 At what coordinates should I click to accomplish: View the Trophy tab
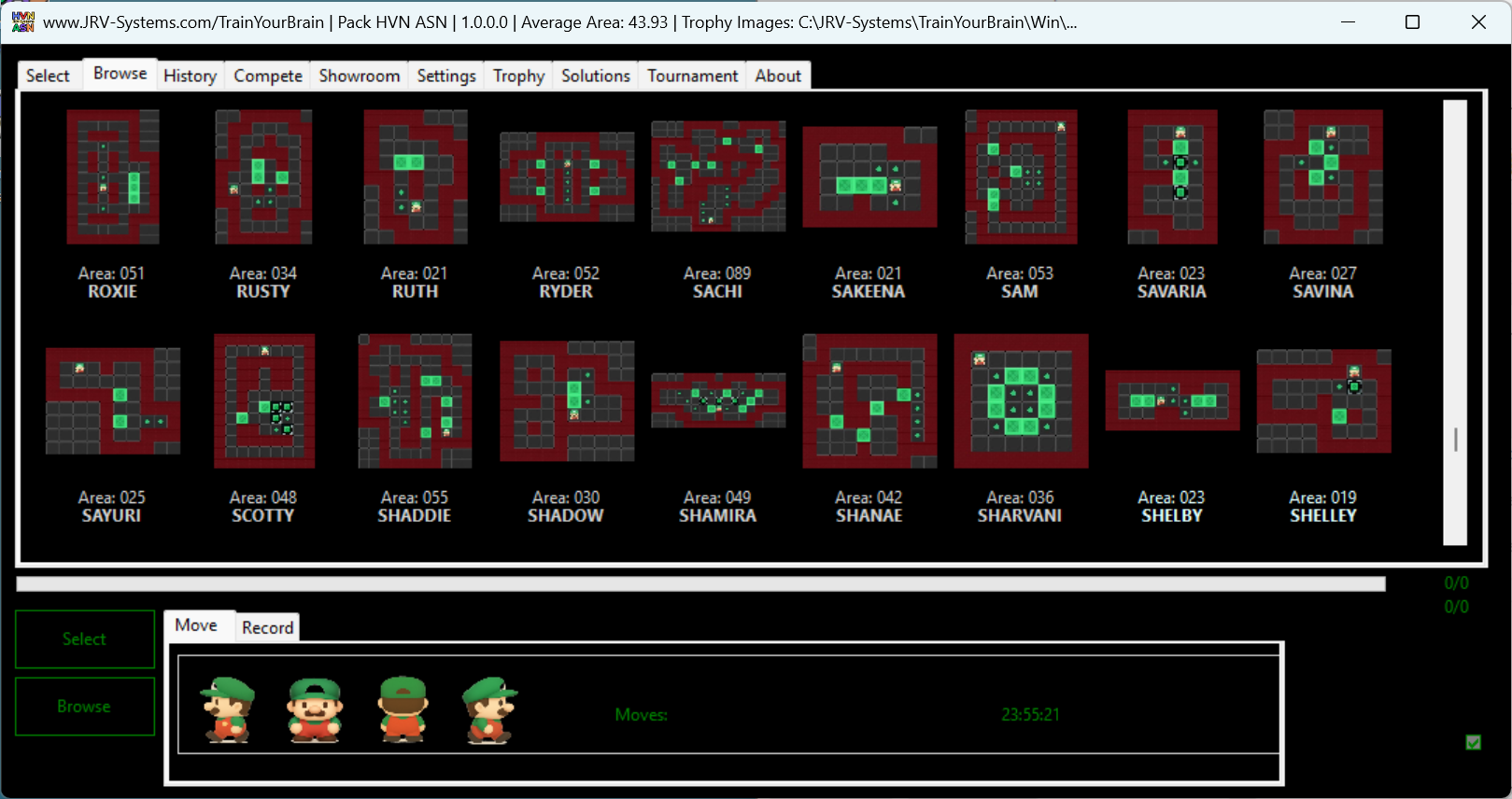[519, 76]
